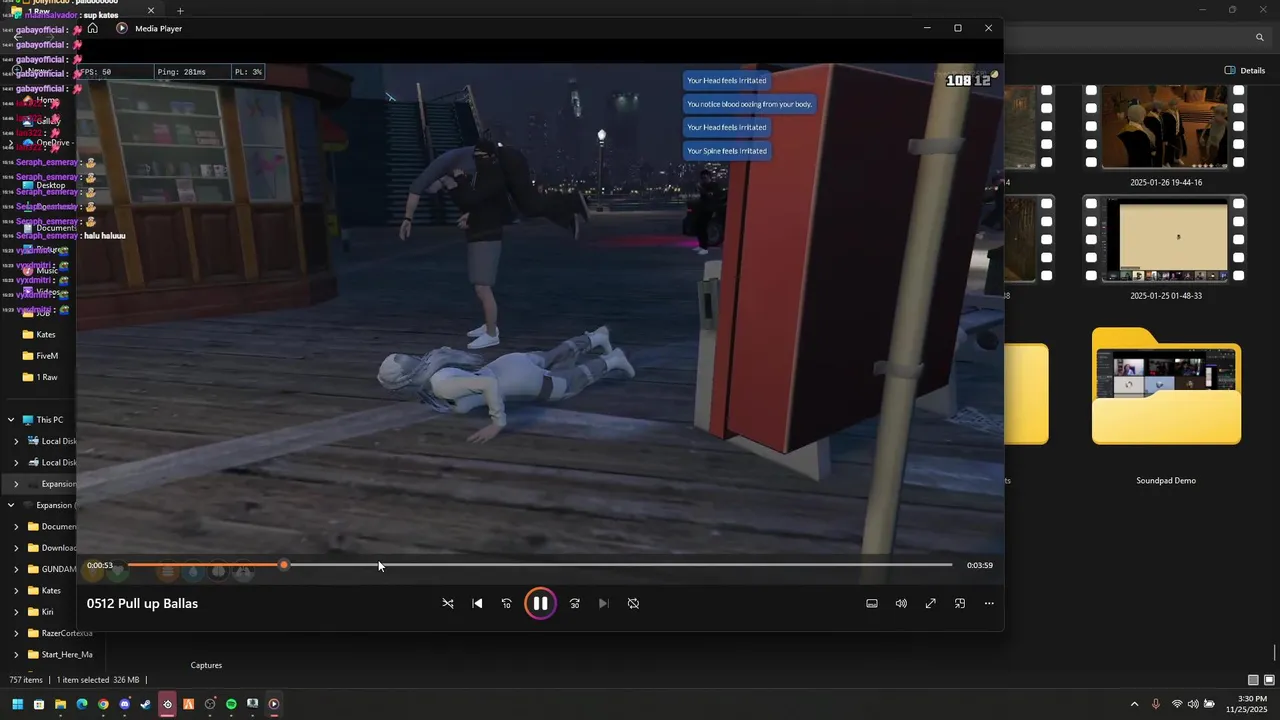Open more options in Media Player
Viewport: 1280px width, 720px height.
(x=989, y=603)
